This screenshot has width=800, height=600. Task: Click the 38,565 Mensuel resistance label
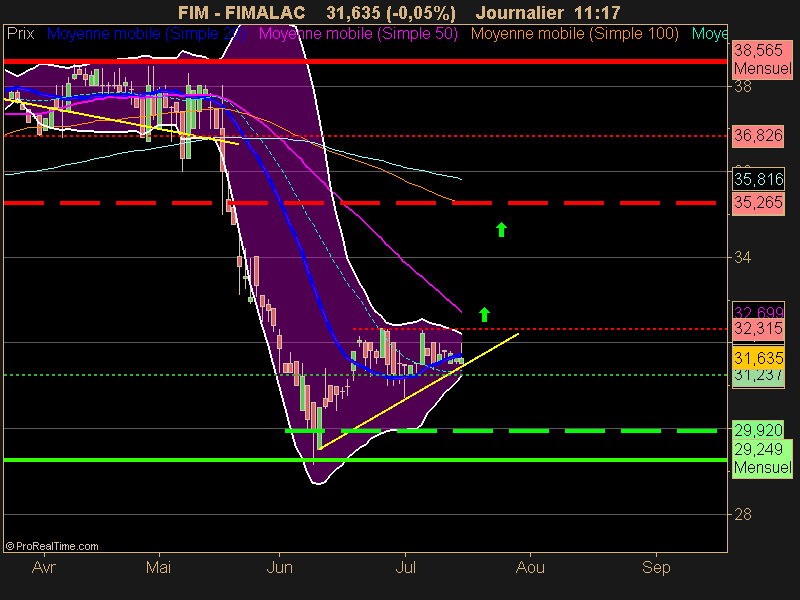click(762, 60)
